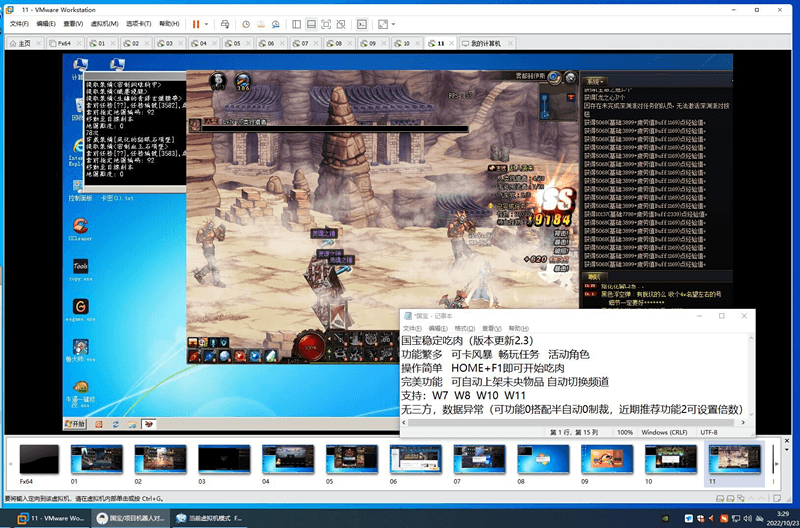Toggle the thumbnail bar view icon
This screenshot has height=528, width=800.
(x=311, y=24)
